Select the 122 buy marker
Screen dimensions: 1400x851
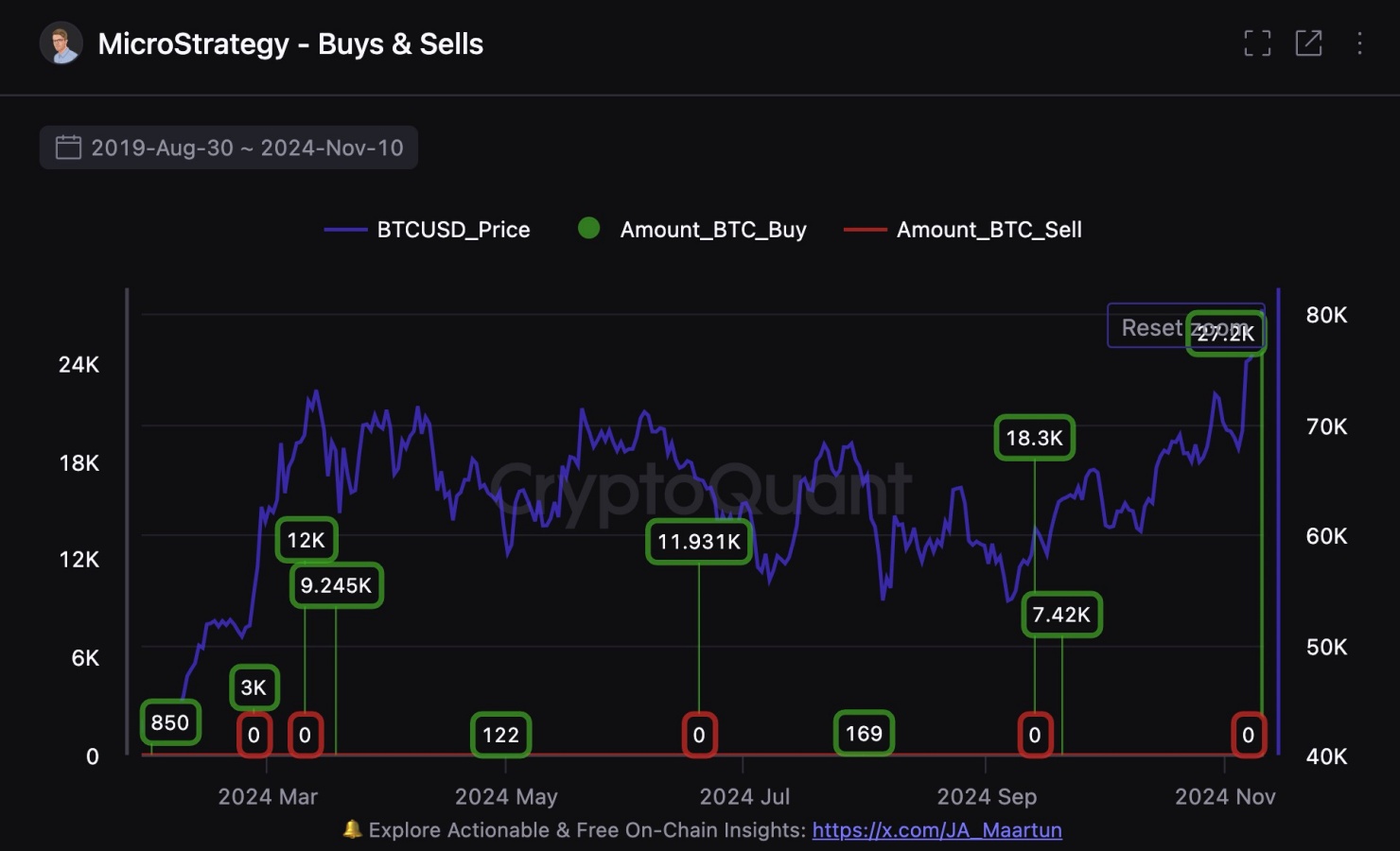tap(500, 735)
